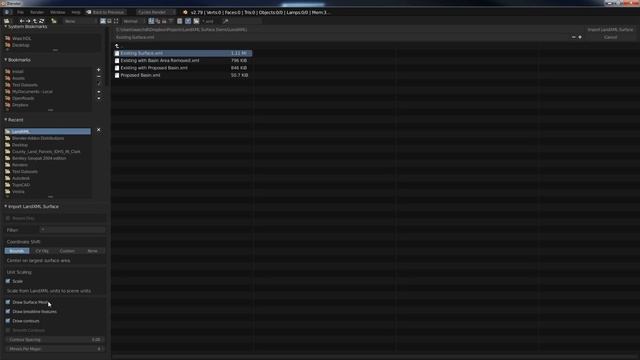Viewport: 640px width, 360px height.
Task: Uncheck Draw contours checkbox
Action: (8, 321)
